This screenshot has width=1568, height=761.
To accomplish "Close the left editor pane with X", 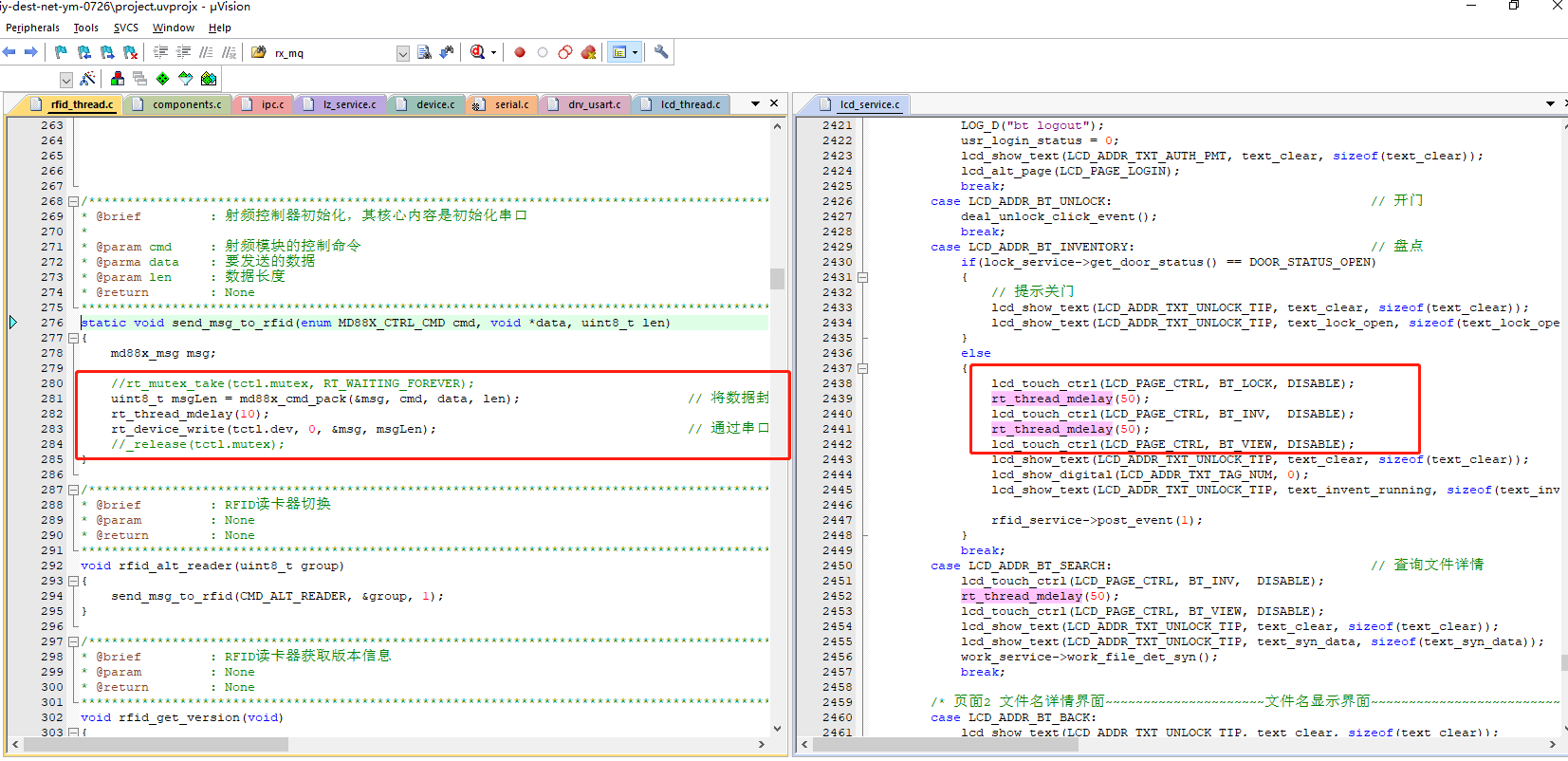I will click(774, 103).
